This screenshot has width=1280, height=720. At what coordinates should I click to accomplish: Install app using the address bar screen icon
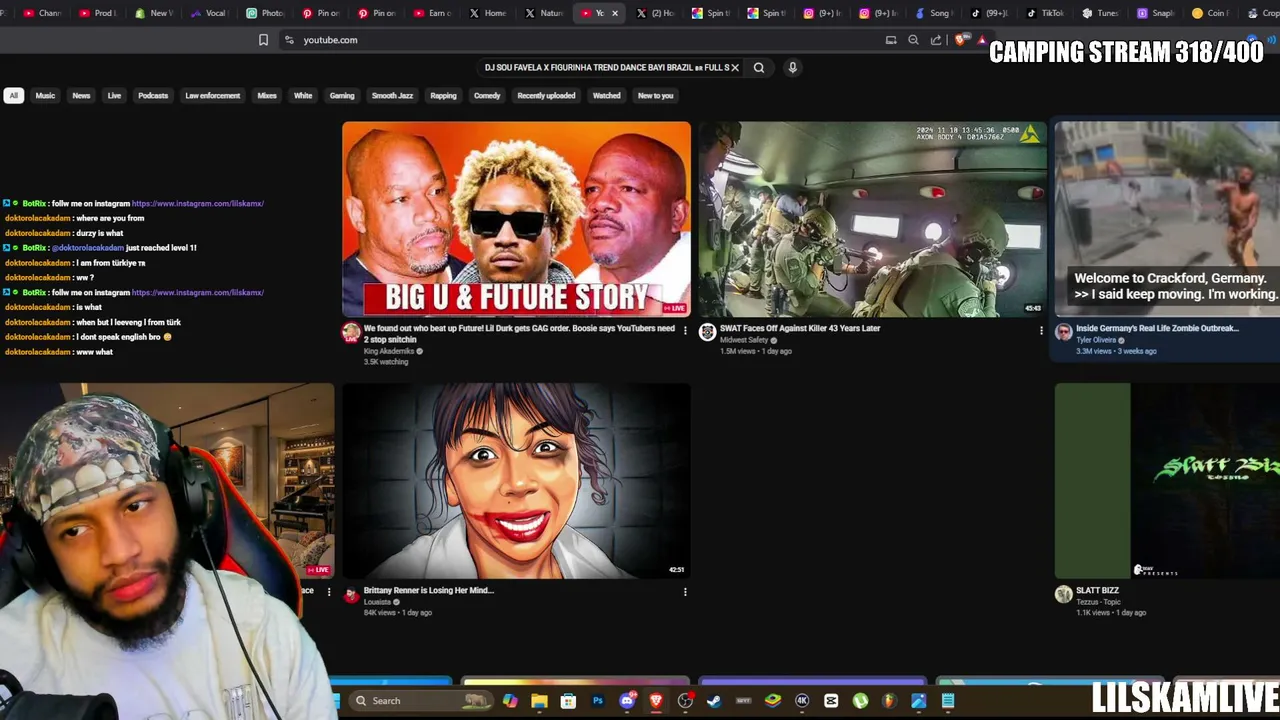pos(891,40)
